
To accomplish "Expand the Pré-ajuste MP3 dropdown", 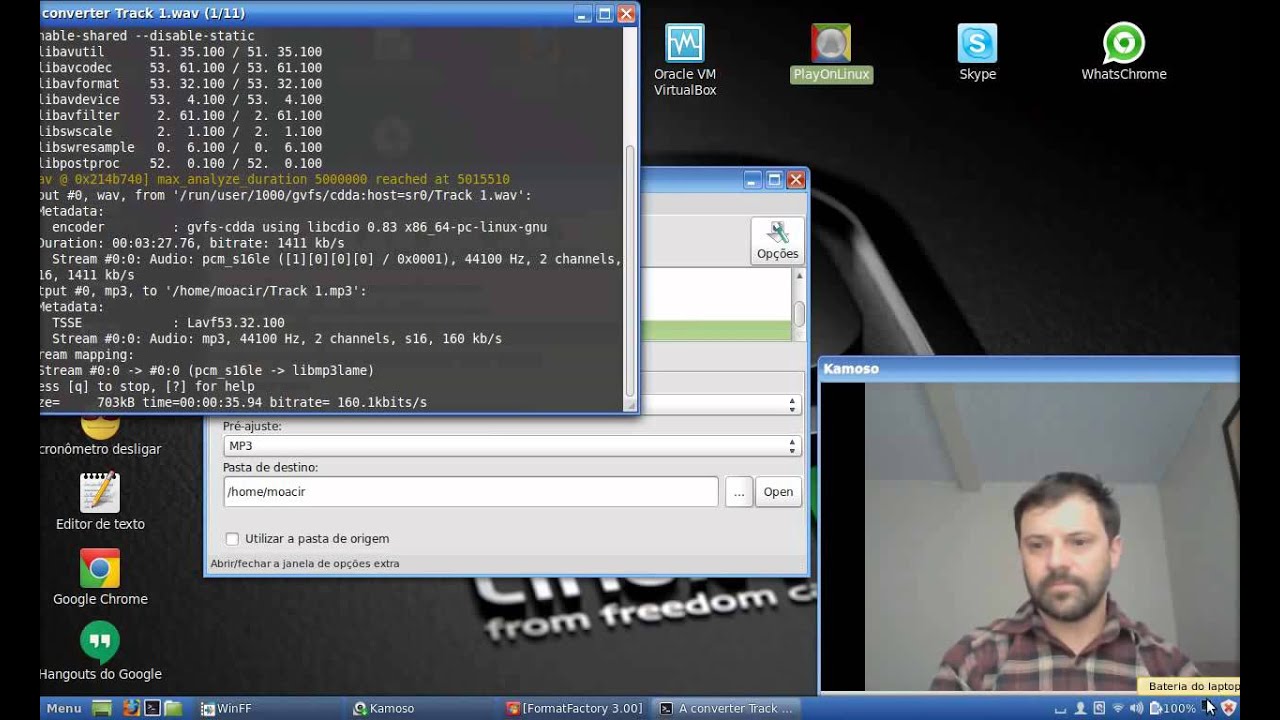I will (x=511, y=446).
